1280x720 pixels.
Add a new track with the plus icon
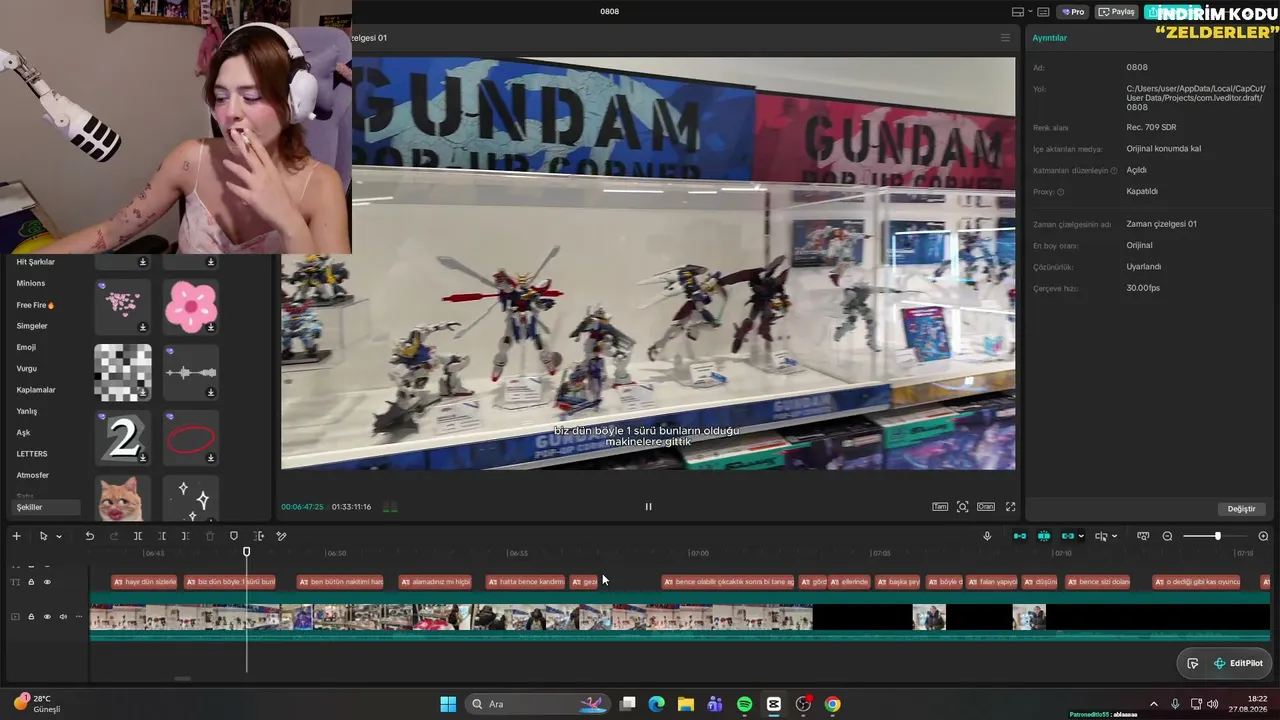(x=16, y=536)
